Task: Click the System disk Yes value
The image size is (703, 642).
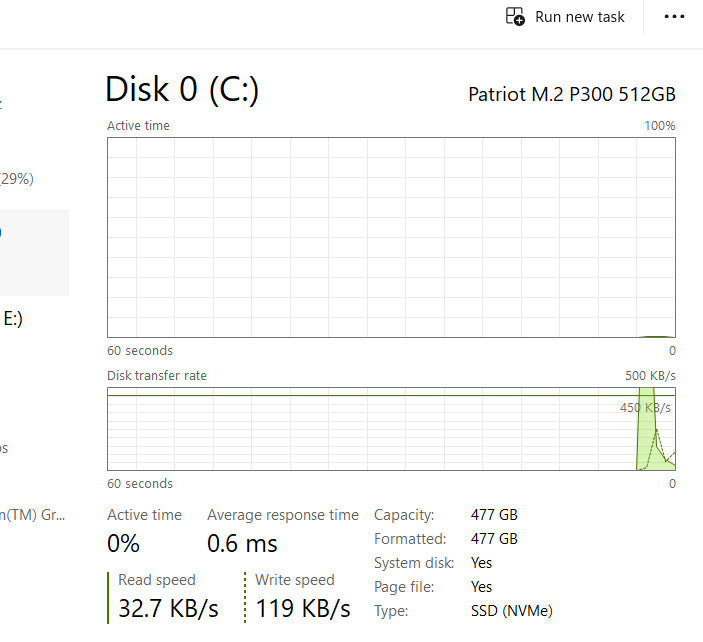Action: pos(481,563)
